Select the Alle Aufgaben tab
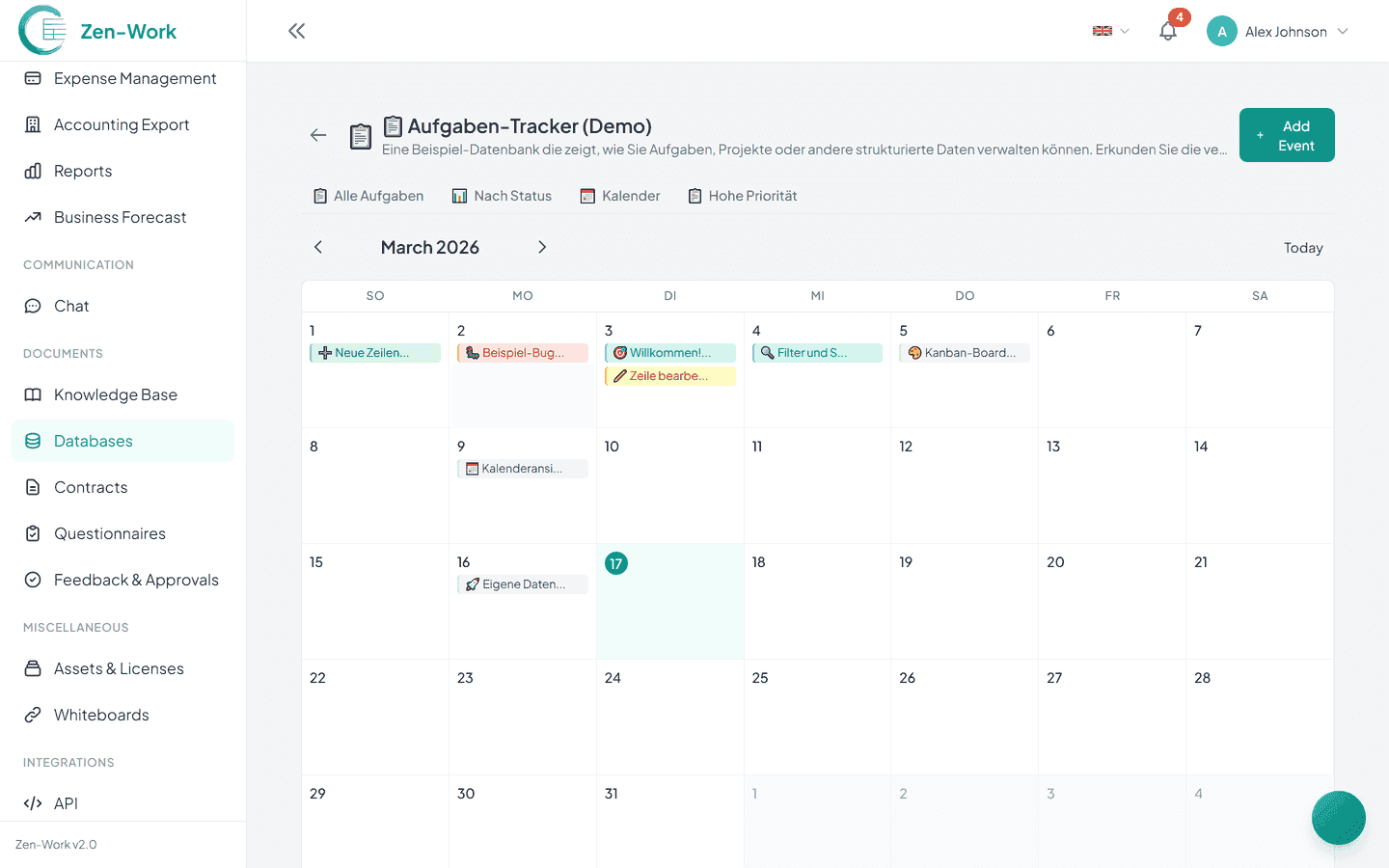Viewport: 1389px width, 868px height. click(x=368, y=196)
